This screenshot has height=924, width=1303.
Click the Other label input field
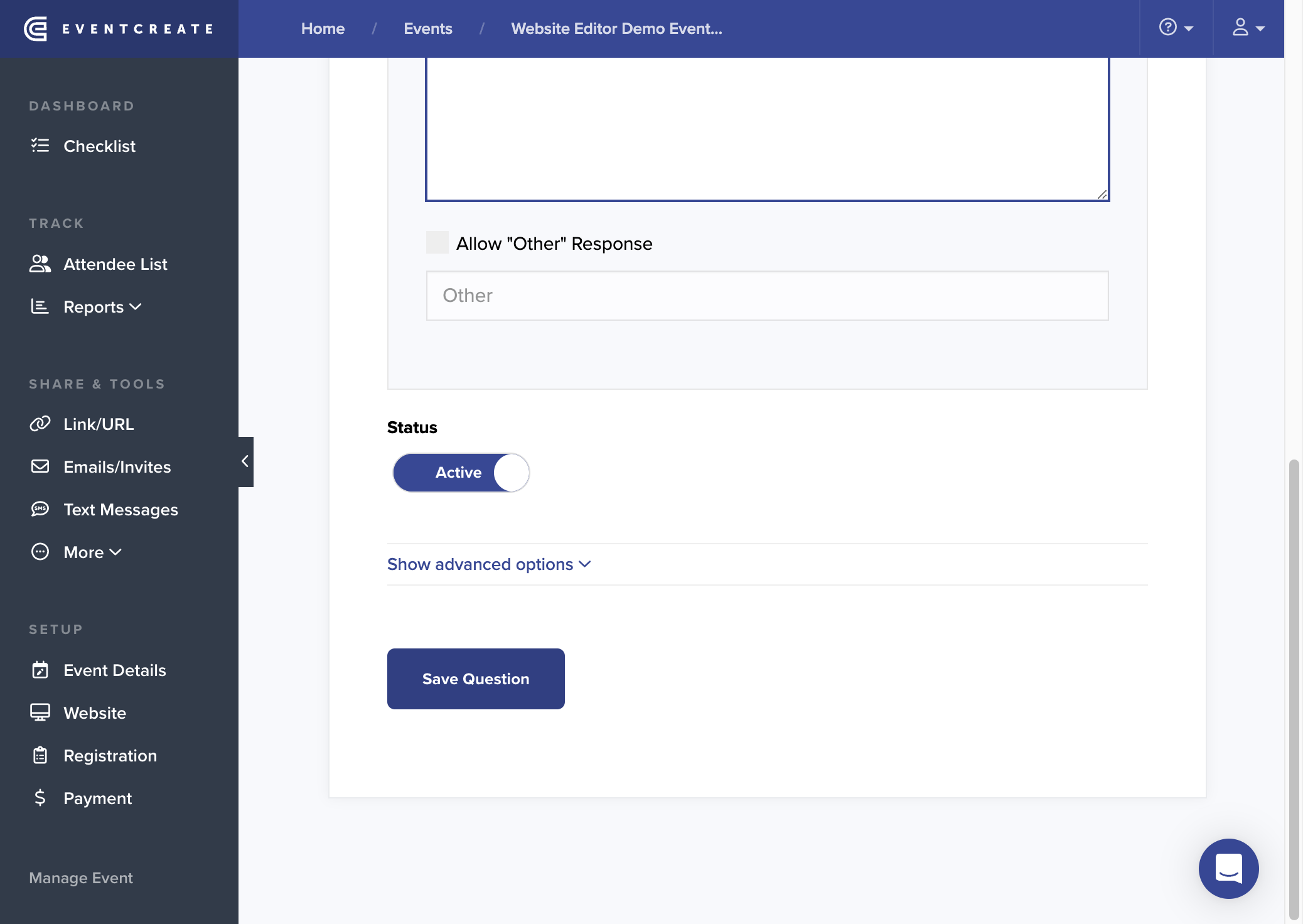[x=767, y=296]
